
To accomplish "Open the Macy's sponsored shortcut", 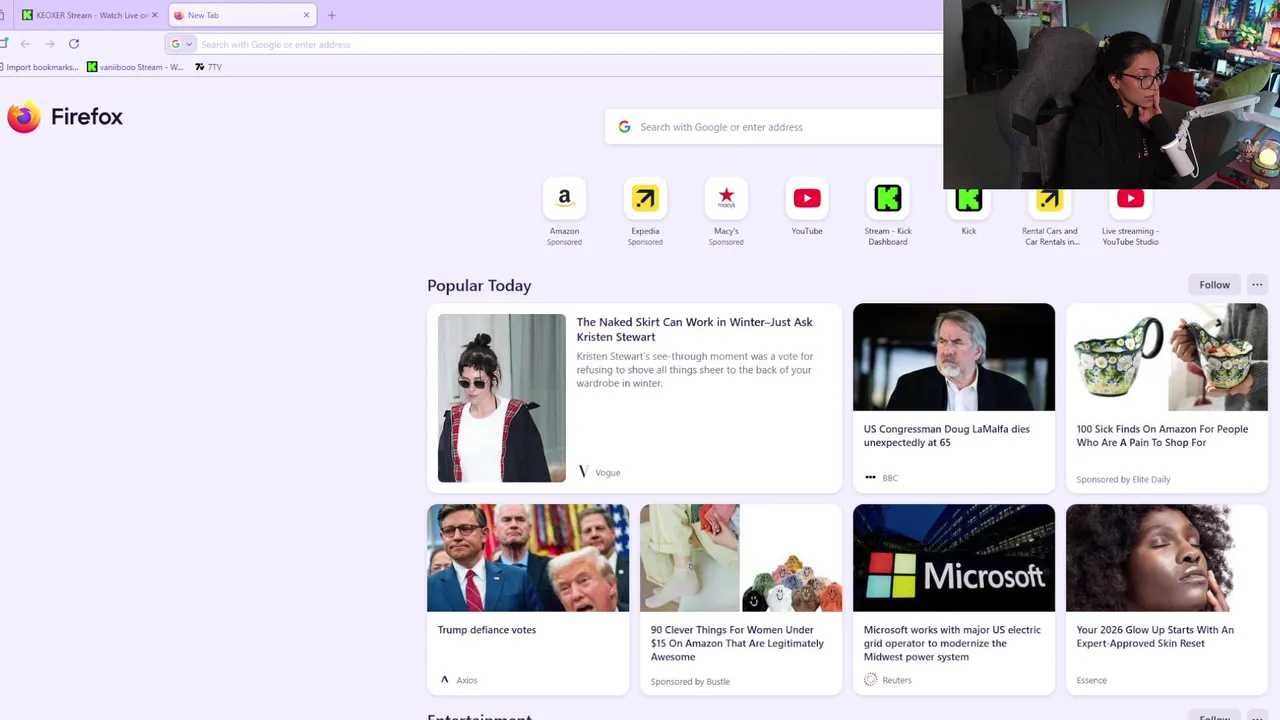I will pyautogui.click(x=726, y=212).
